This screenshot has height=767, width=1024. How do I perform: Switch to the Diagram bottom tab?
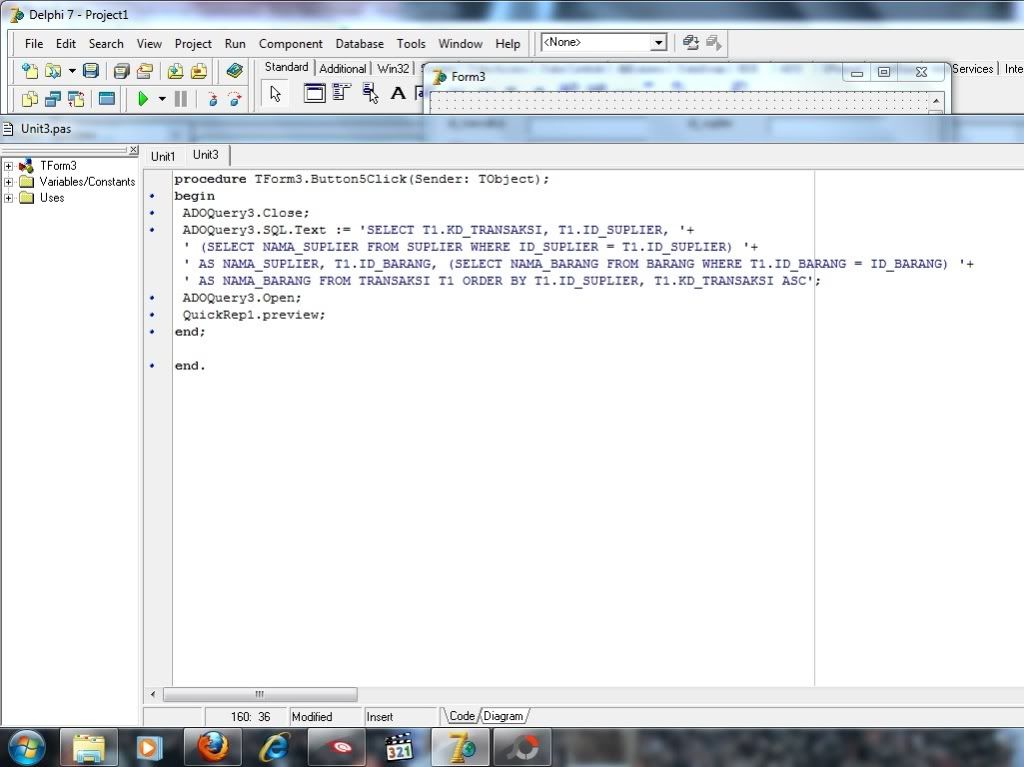(x=503, y=716)
